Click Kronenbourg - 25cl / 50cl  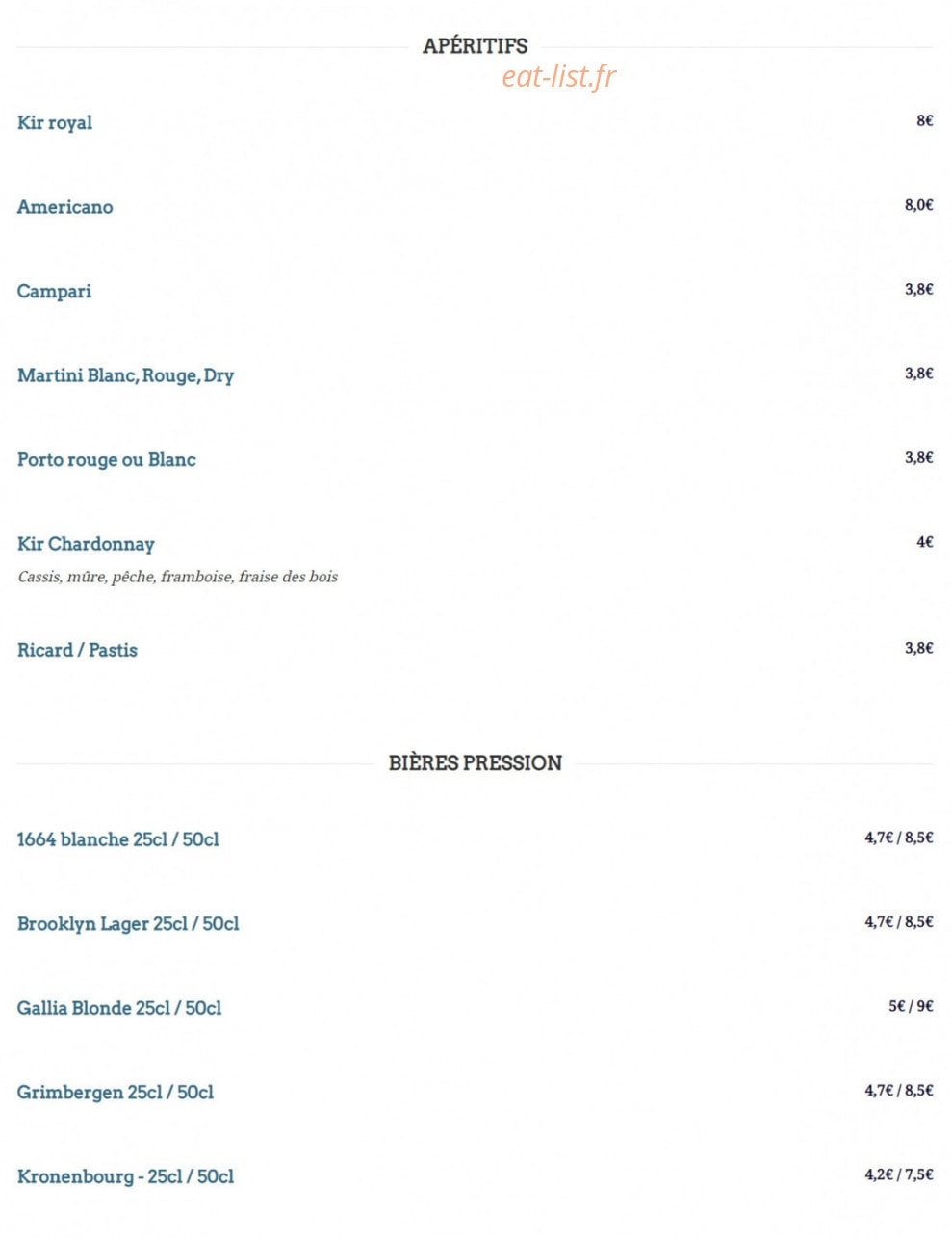(125, 1176)
